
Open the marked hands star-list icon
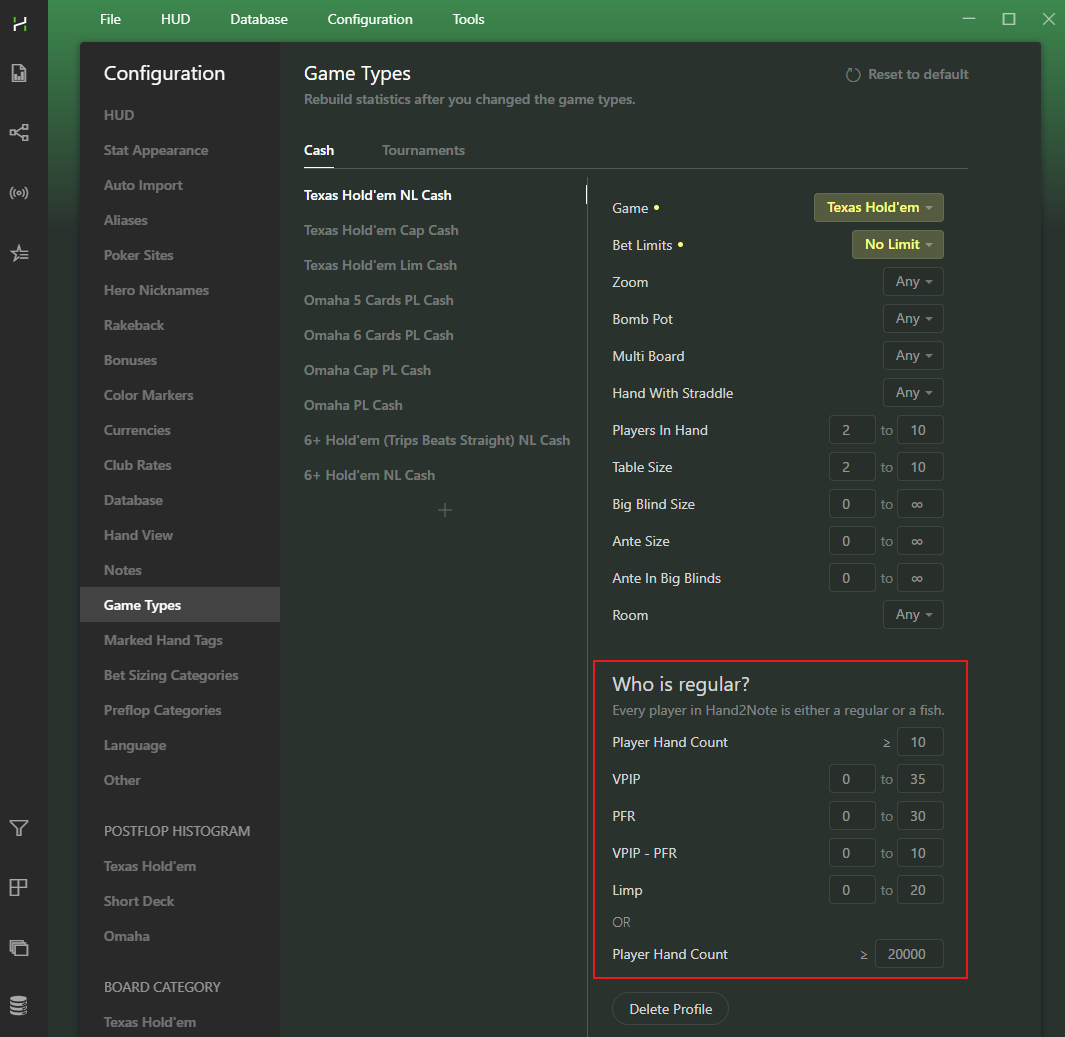pos(19,253)
